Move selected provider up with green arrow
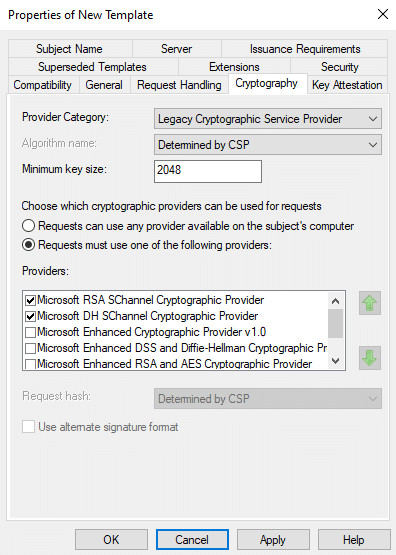396x555 pixels. pos(370,303)
